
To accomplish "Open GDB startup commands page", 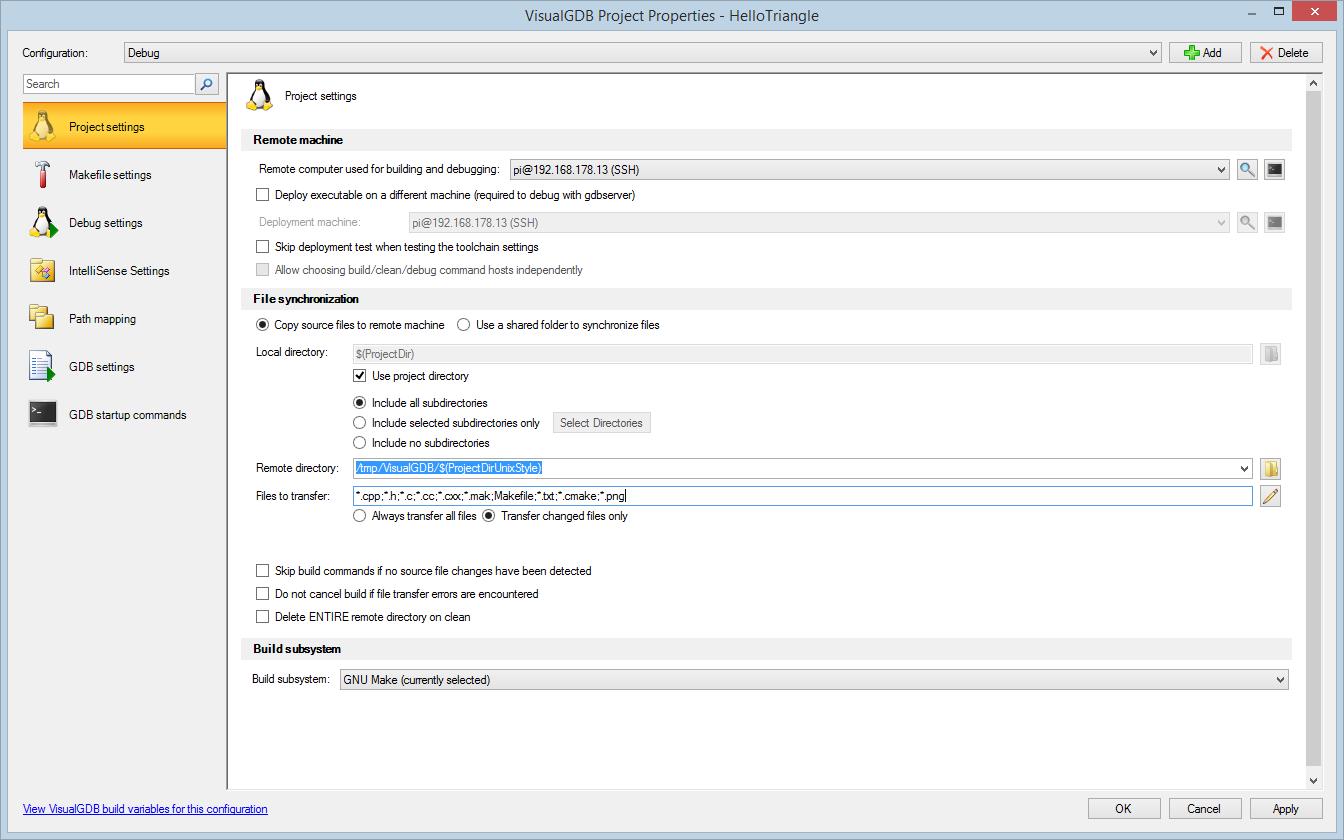I will point(125,415).
